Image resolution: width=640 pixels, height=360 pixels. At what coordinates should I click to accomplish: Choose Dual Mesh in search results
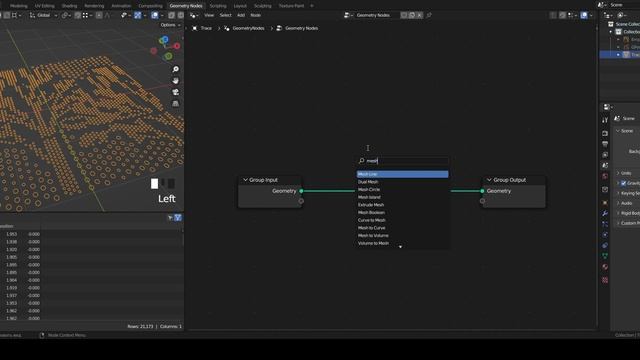(x=402, y=182)
